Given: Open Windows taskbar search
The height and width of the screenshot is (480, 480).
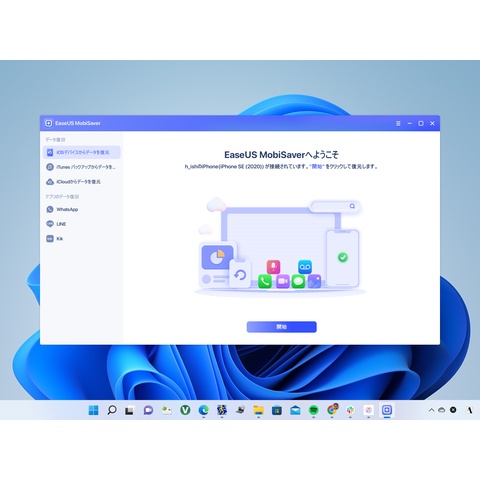Looking at the screenshot, I should coord(112,410).
